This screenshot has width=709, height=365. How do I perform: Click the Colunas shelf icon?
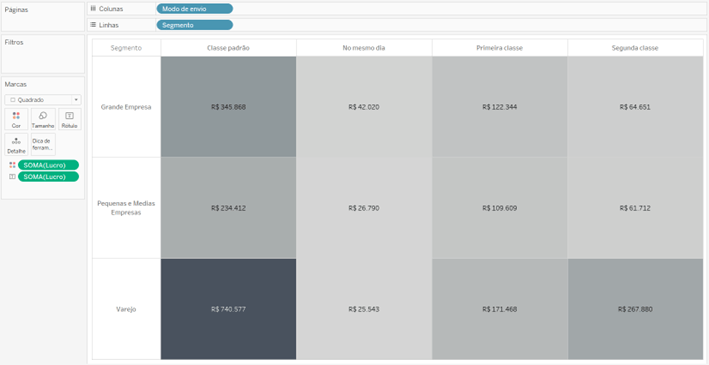point(93,9)
